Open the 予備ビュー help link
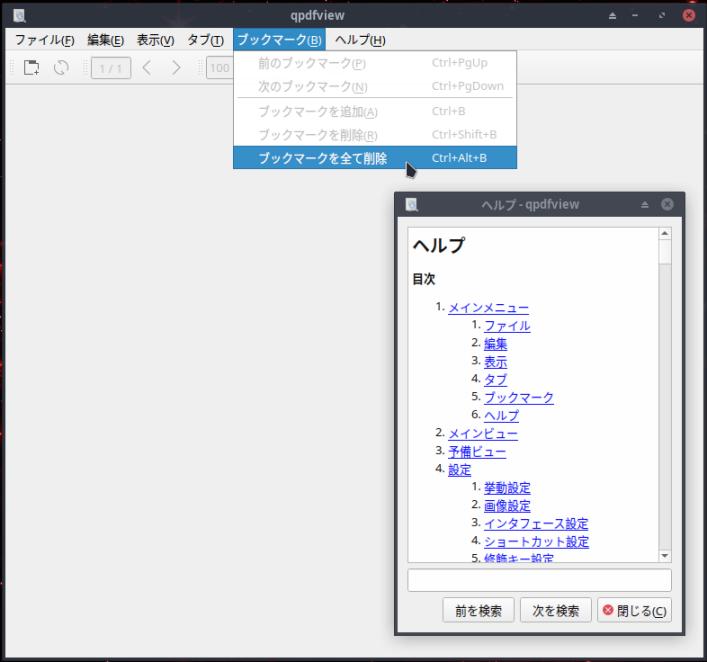Screen dimensions: 707x662 (x=477, y=452)
